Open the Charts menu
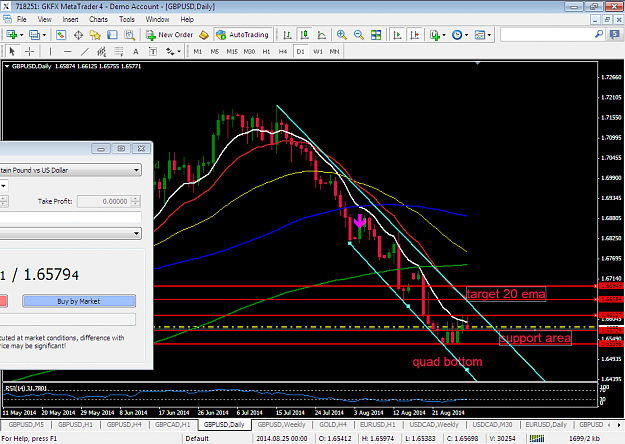Viewport: 625px width, 444px height. [x=98, y=19]
